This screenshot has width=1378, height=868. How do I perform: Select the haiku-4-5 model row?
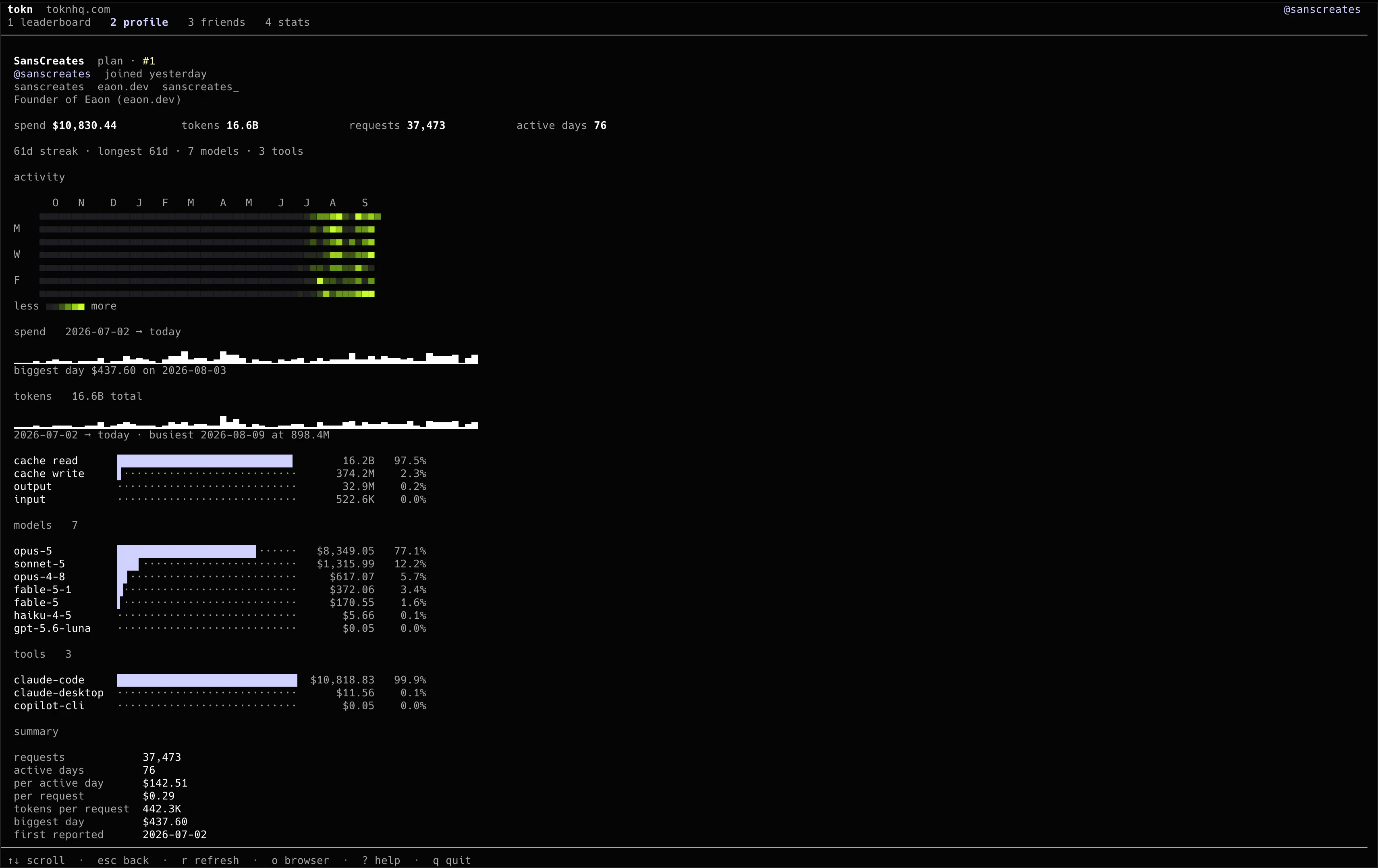pos(220,616)
